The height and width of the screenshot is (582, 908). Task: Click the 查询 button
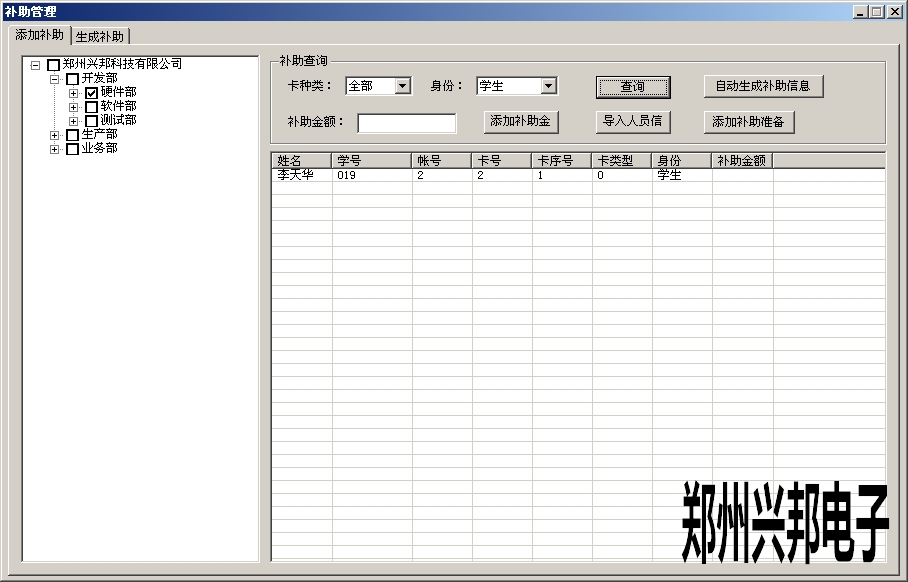click(632, 87)
